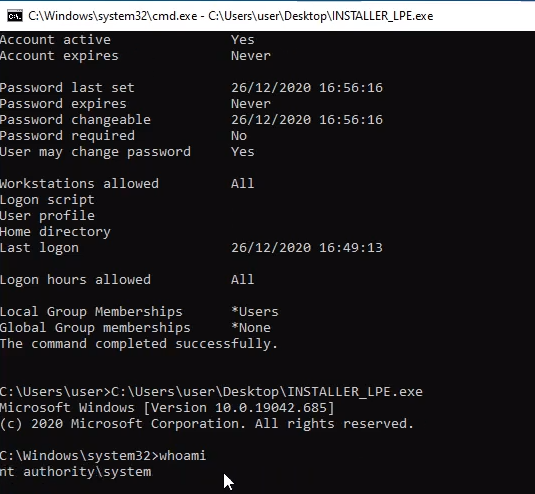
Task: Click the 'Password required' No value
Action: [239, 136]
